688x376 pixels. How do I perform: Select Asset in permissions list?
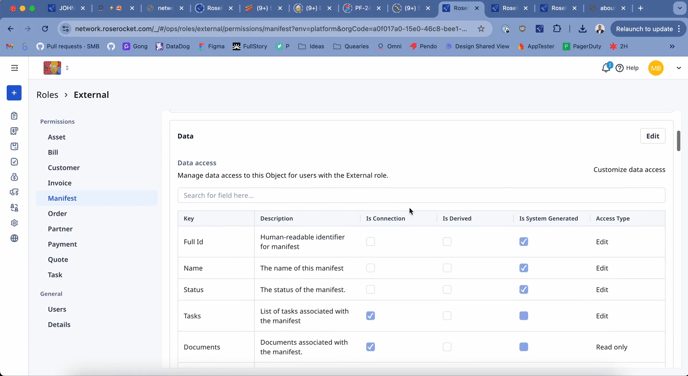coord(57,137)
